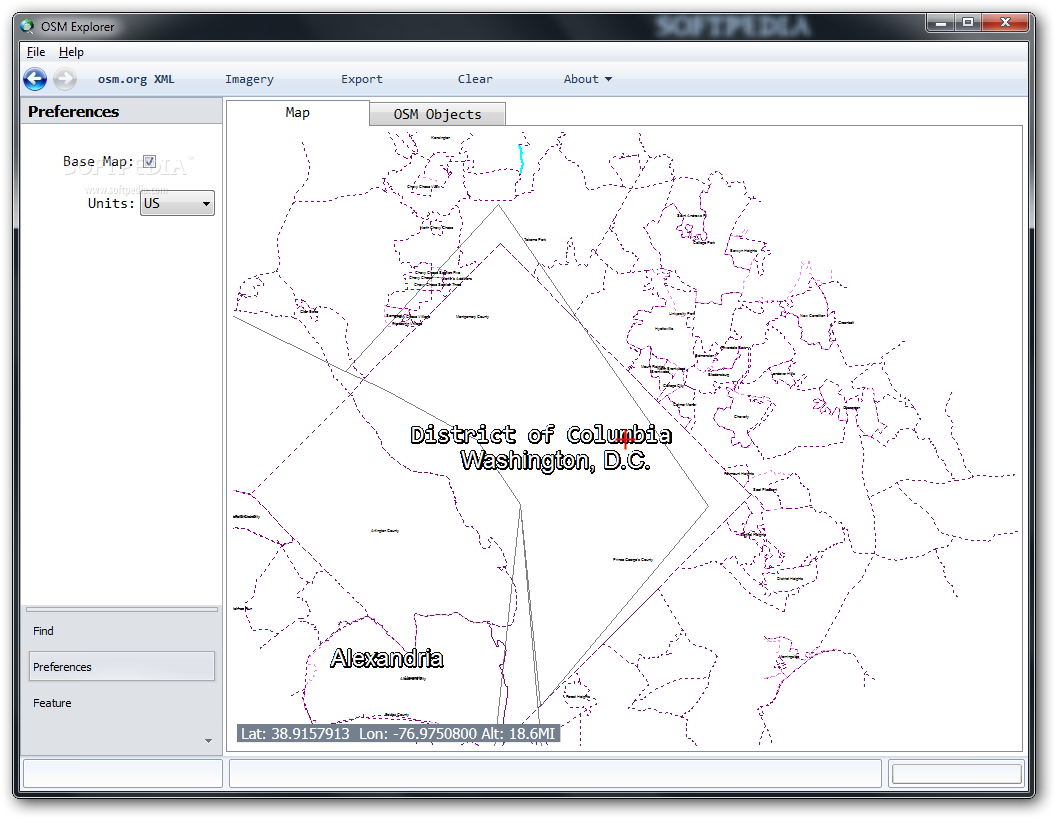
Task: Expand the About dropdown menu
Action: 588,79
